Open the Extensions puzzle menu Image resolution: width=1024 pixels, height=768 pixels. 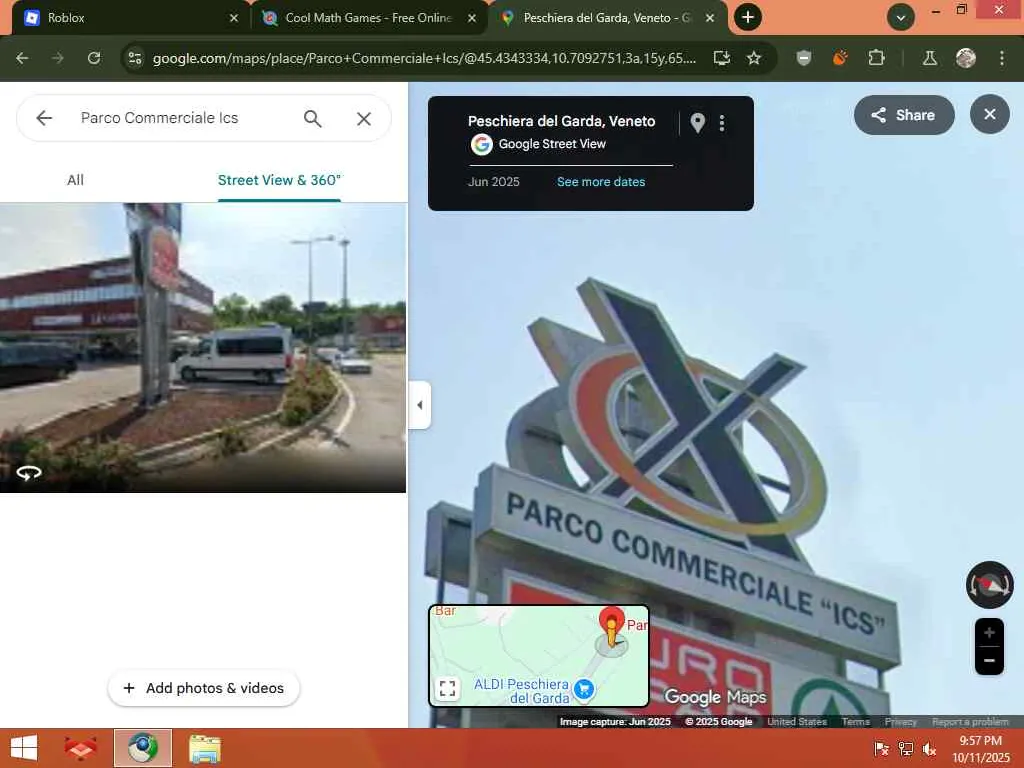click(x=876, y=58)
